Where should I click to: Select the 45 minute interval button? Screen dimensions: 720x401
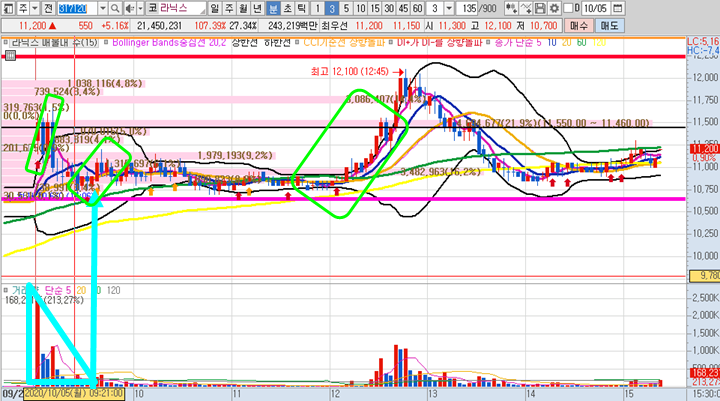[404, 8]
